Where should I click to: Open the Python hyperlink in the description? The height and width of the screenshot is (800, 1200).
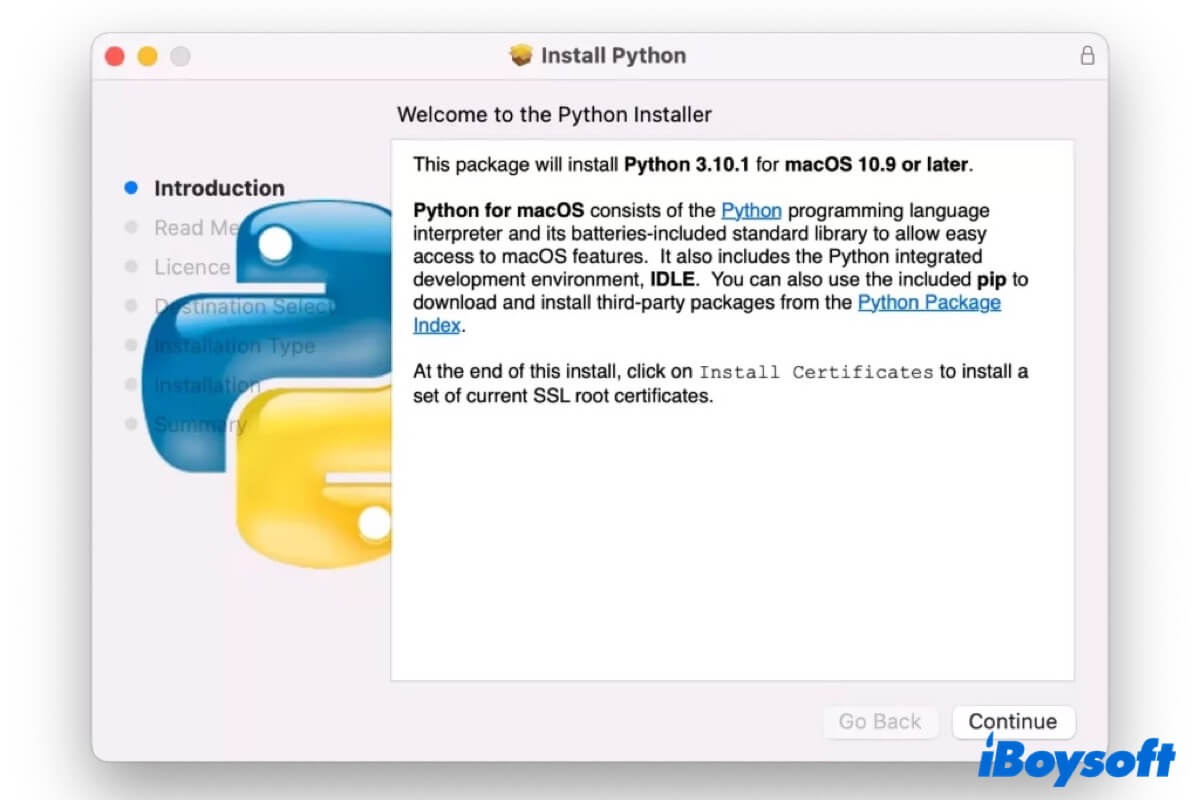pyautogui.click(x=751, y=210)
